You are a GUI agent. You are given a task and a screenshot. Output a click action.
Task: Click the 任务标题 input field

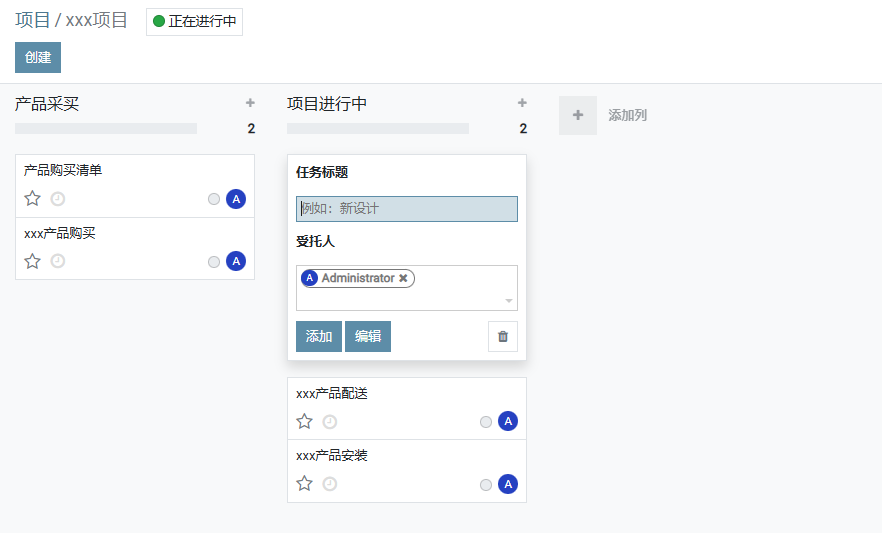point(407,209)
